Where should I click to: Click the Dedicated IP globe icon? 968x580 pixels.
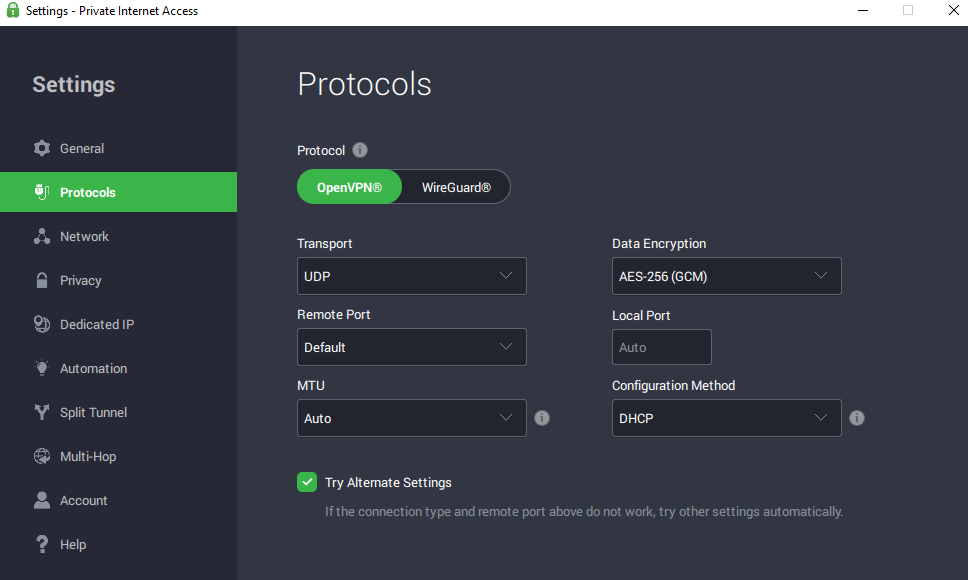pos(42,324)
